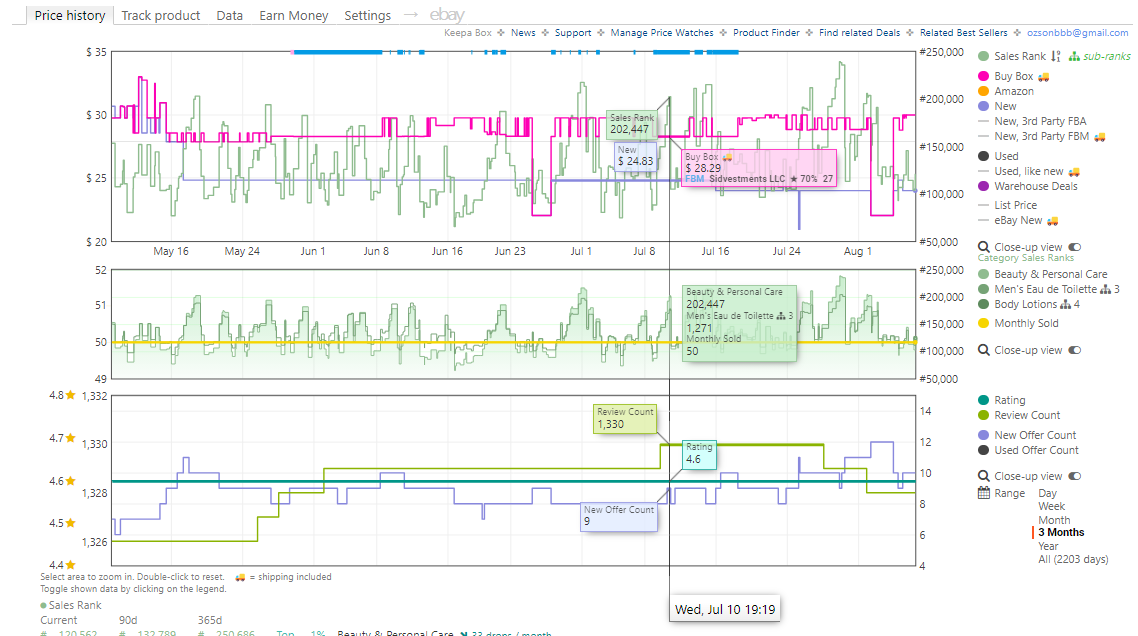Image resolution: width=1138 pixels, height=636 pixels.
Task: Open the News link
Action: tap(523, 33)
